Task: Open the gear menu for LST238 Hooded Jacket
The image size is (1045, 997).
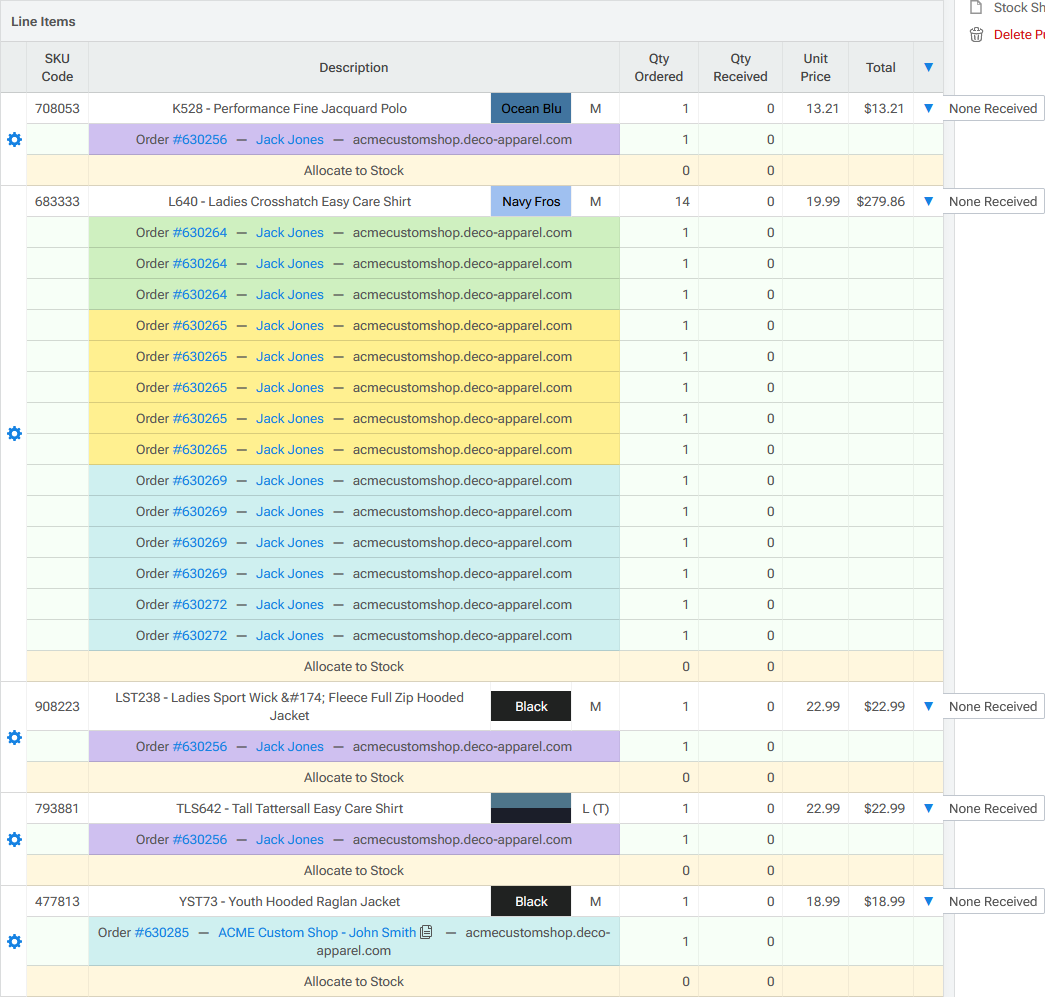Action: (14, 738)
